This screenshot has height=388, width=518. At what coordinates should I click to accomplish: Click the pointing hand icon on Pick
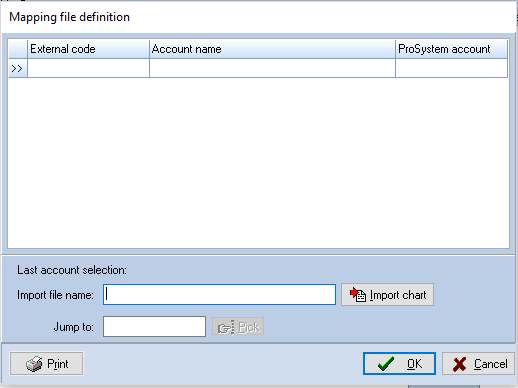tap(226, 327)
